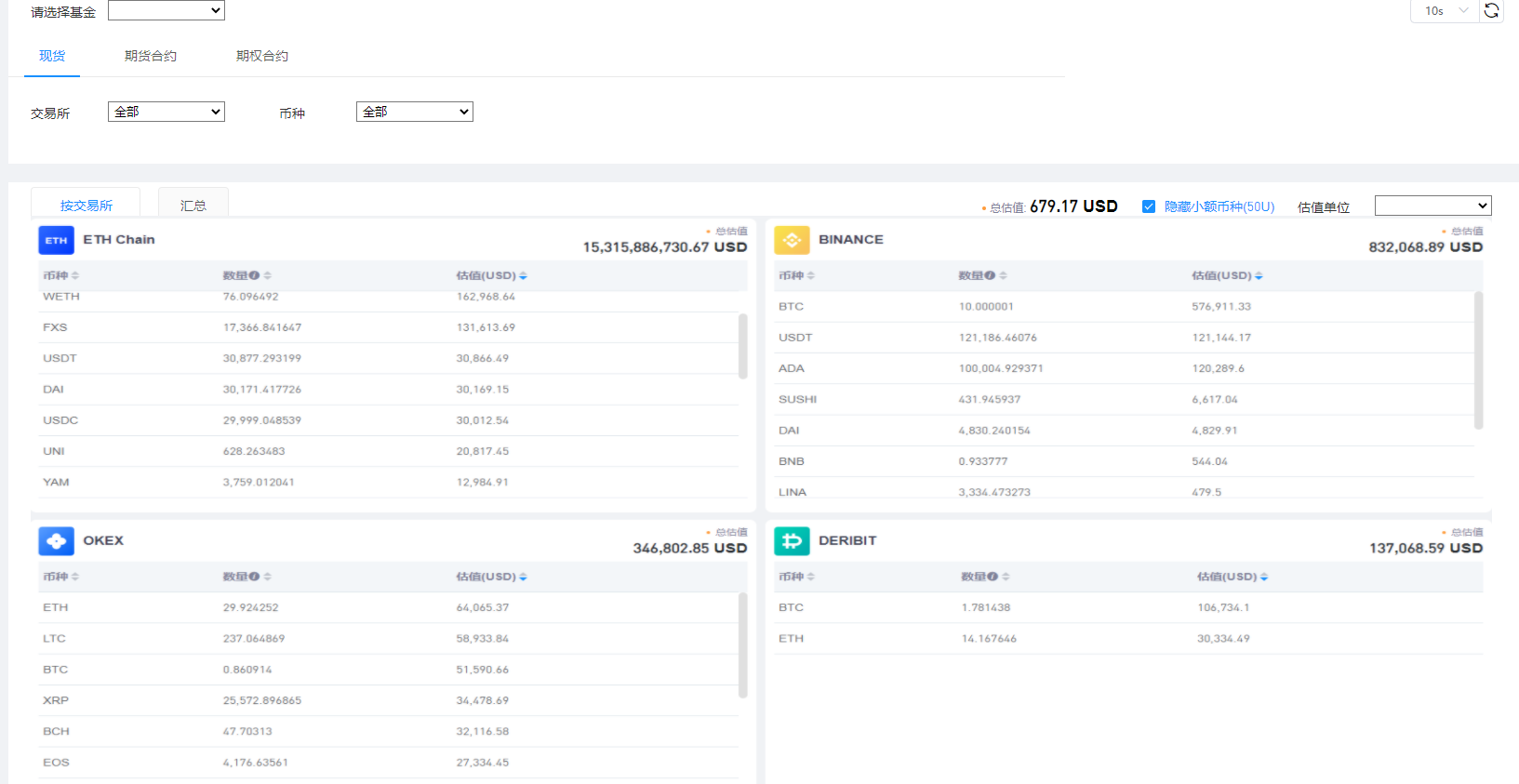Click the refresh icon at top right
The height and width of the screenshot is (784, 1519).
(1491, 10)
